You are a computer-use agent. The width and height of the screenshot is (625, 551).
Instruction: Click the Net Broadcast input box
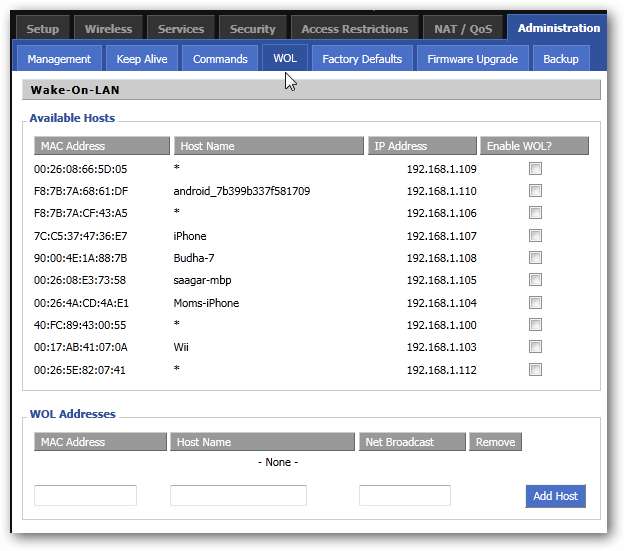[x=404, y=496]
